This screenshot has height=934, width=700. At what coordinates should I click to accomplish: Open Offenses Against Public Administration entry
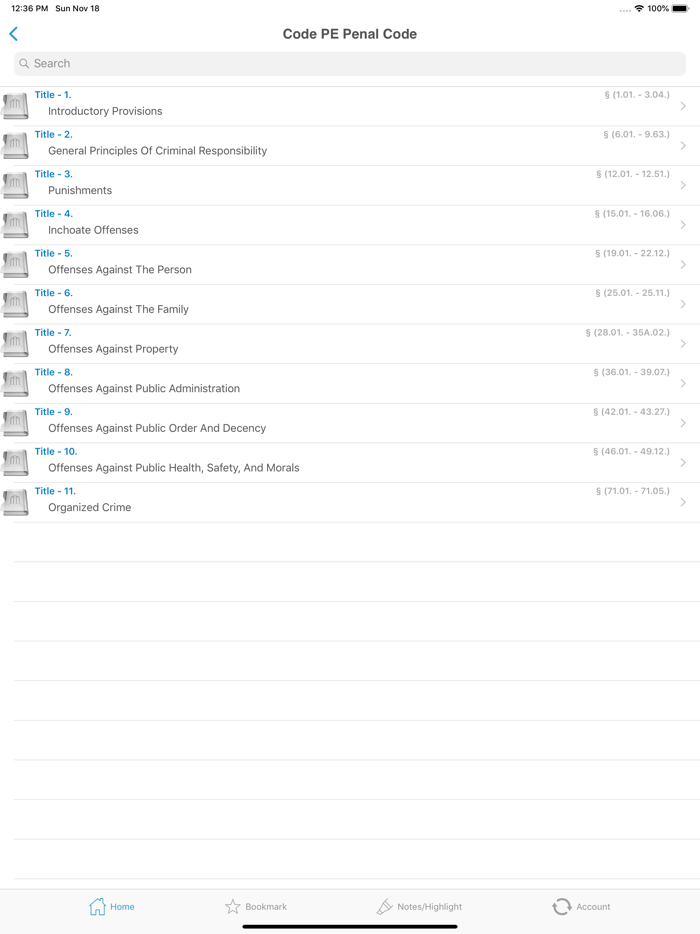[x=144, y=388]
